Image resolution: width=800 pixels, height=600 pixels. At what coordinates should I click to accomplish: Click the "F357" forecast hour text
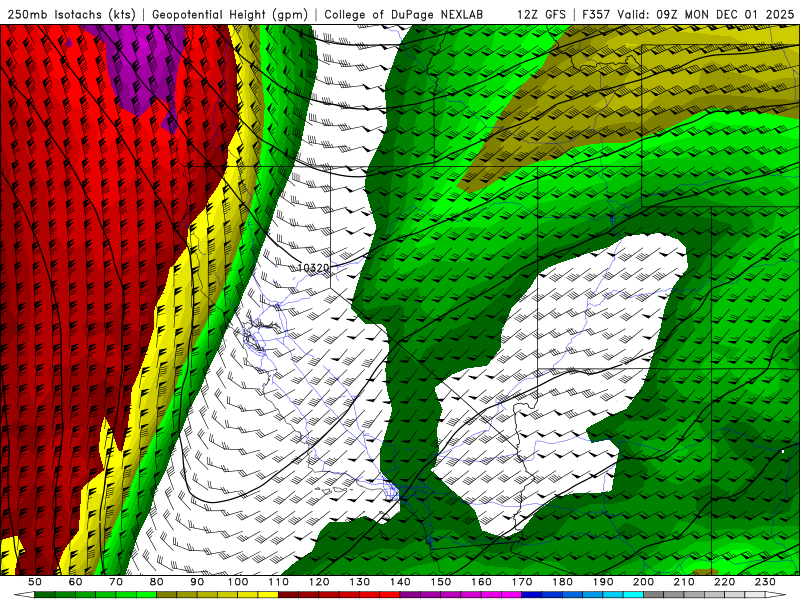[597, 15]
